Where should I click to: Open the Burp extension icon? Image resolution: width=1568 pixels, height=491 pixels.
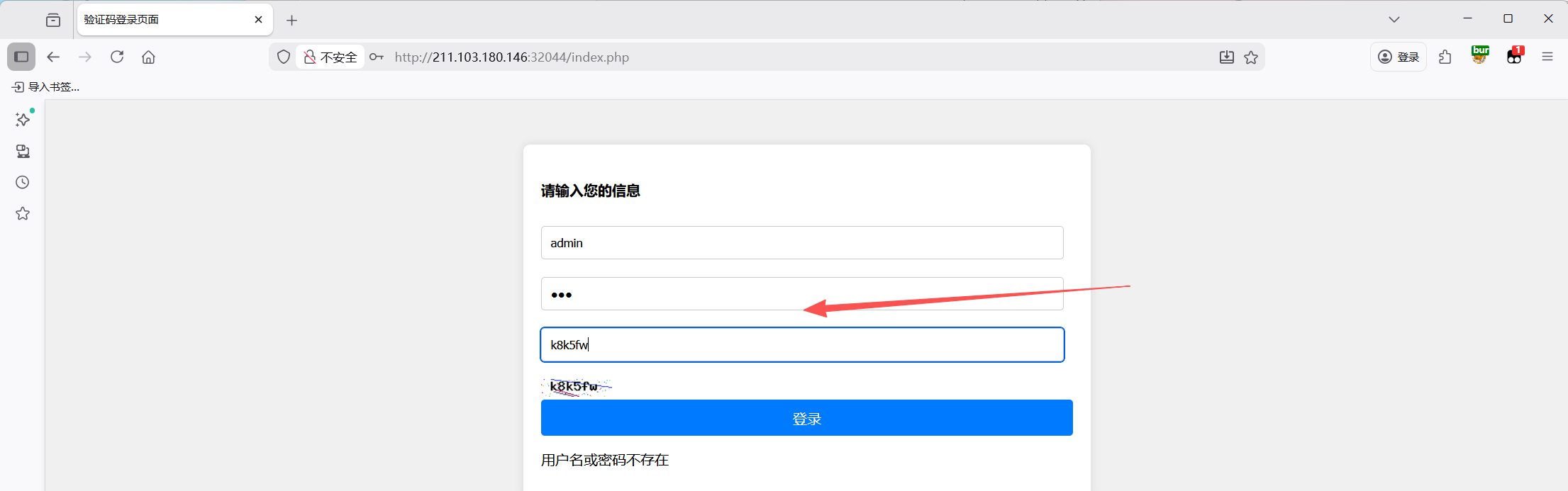(x=1480, y=55)
